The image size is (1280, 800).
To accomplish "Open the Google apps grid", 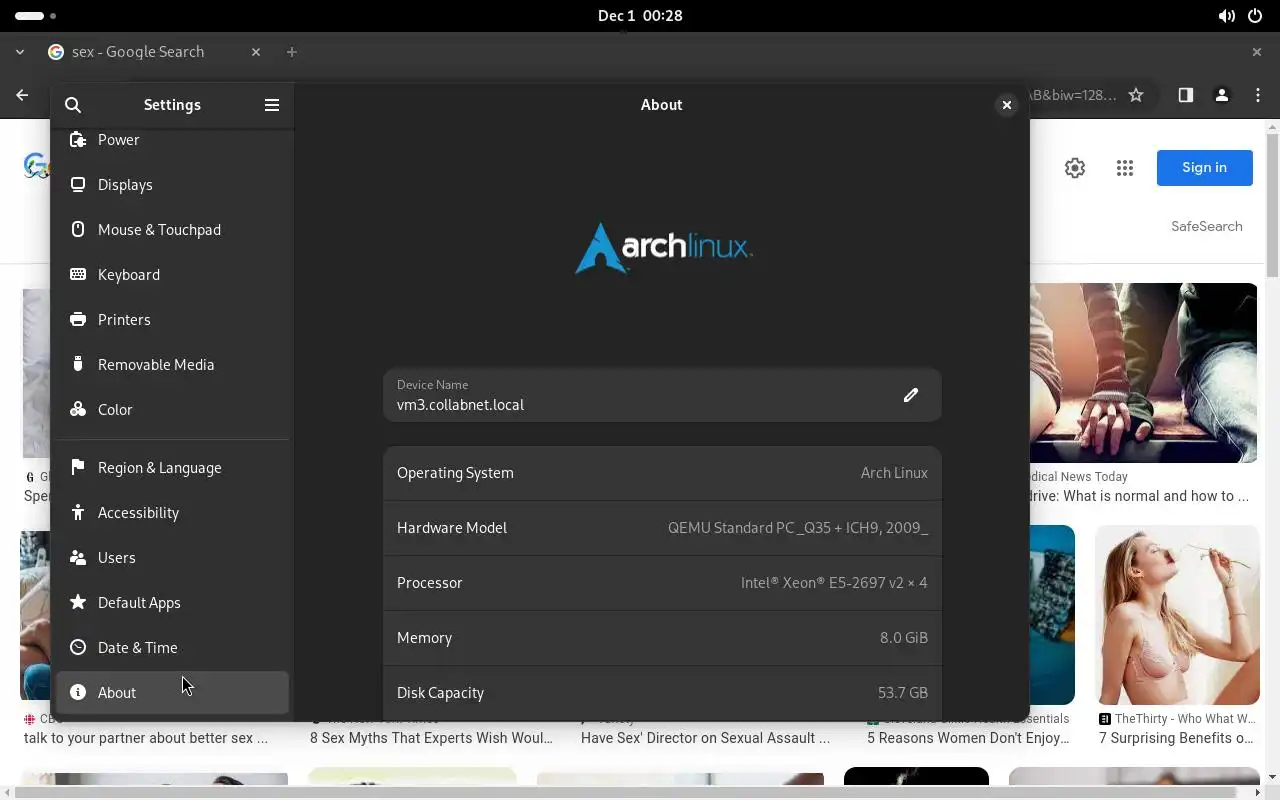I will (x=1125, y=168).
